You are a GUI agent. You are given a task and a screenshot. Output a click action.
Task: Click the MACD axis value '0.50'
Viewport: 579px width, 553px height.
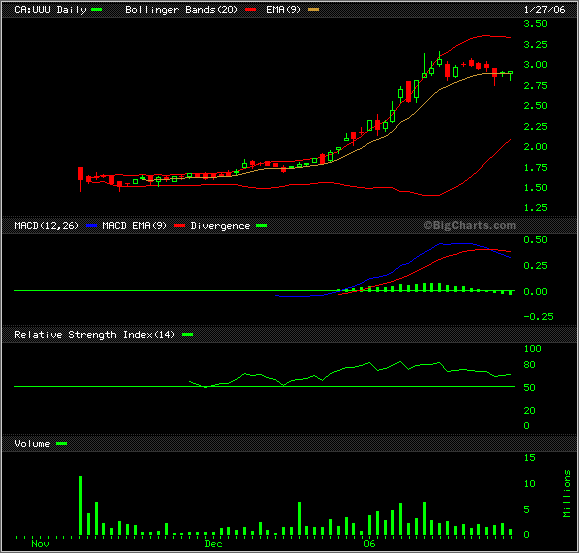click(535, 240)
